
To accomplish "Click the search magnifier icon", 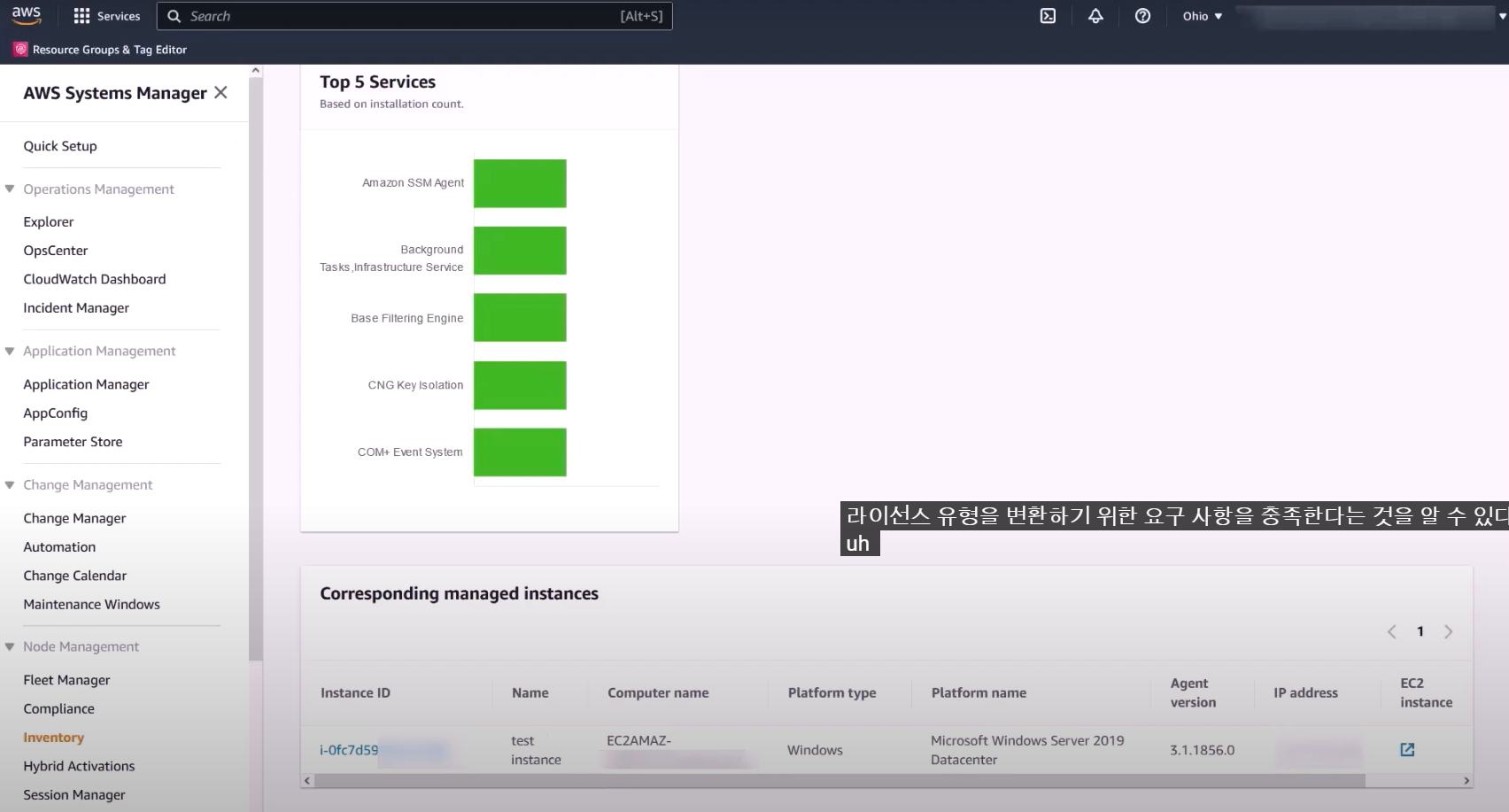I will tap(174, 16).
